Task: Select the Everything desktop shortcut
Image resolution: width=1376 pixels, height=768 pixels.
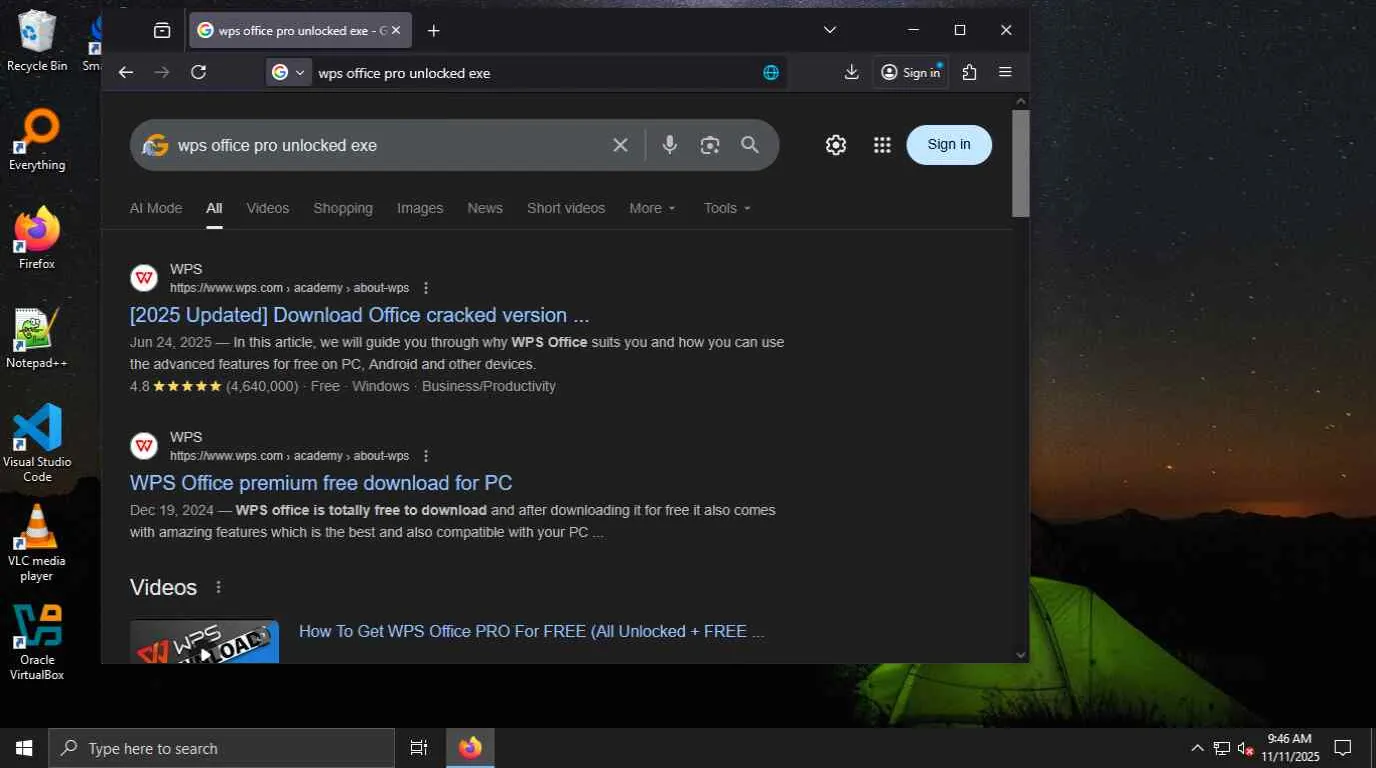Action: 37,140
